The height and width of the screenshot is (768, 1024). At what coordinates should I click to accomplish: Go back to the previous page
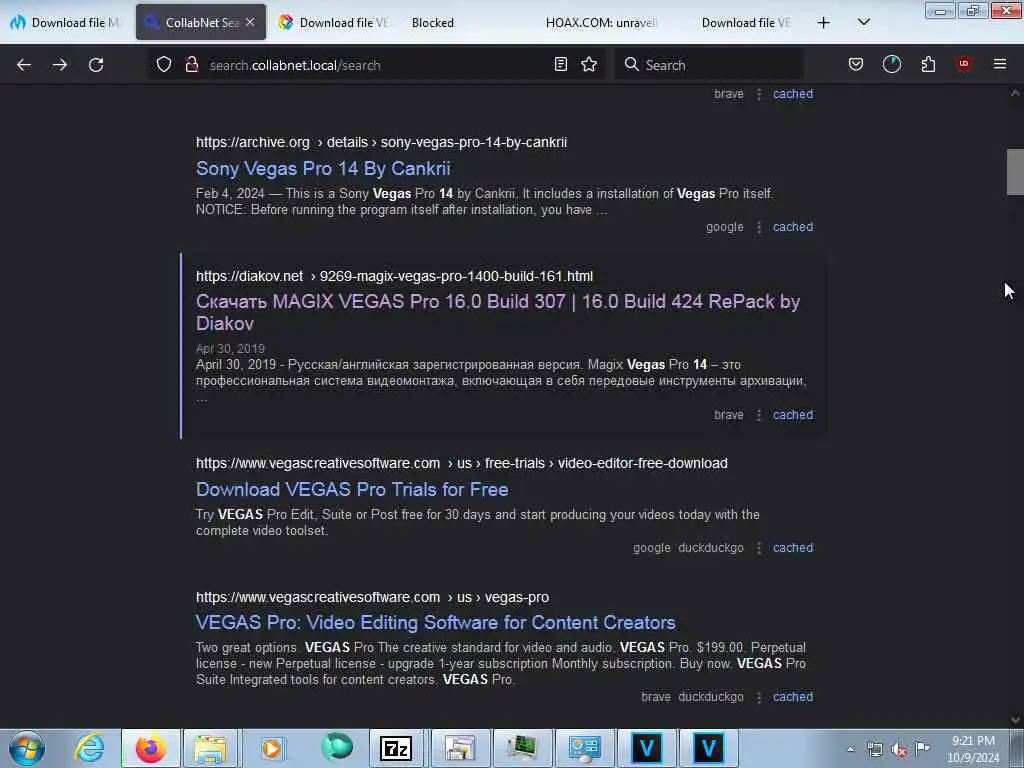(x=24, y=65)
